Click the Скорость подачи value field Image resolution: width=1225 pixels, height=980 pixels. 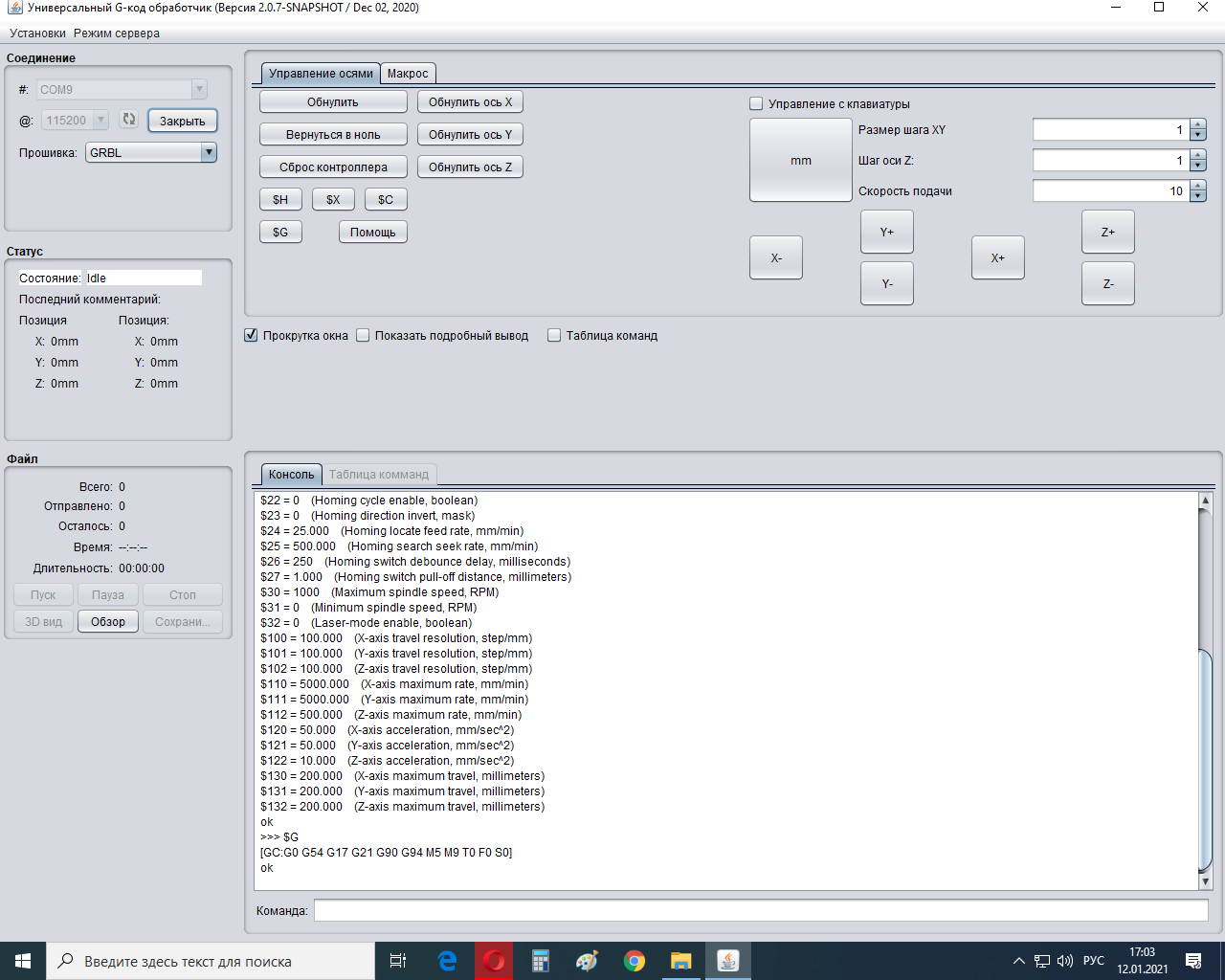[x=1111, y=191]
